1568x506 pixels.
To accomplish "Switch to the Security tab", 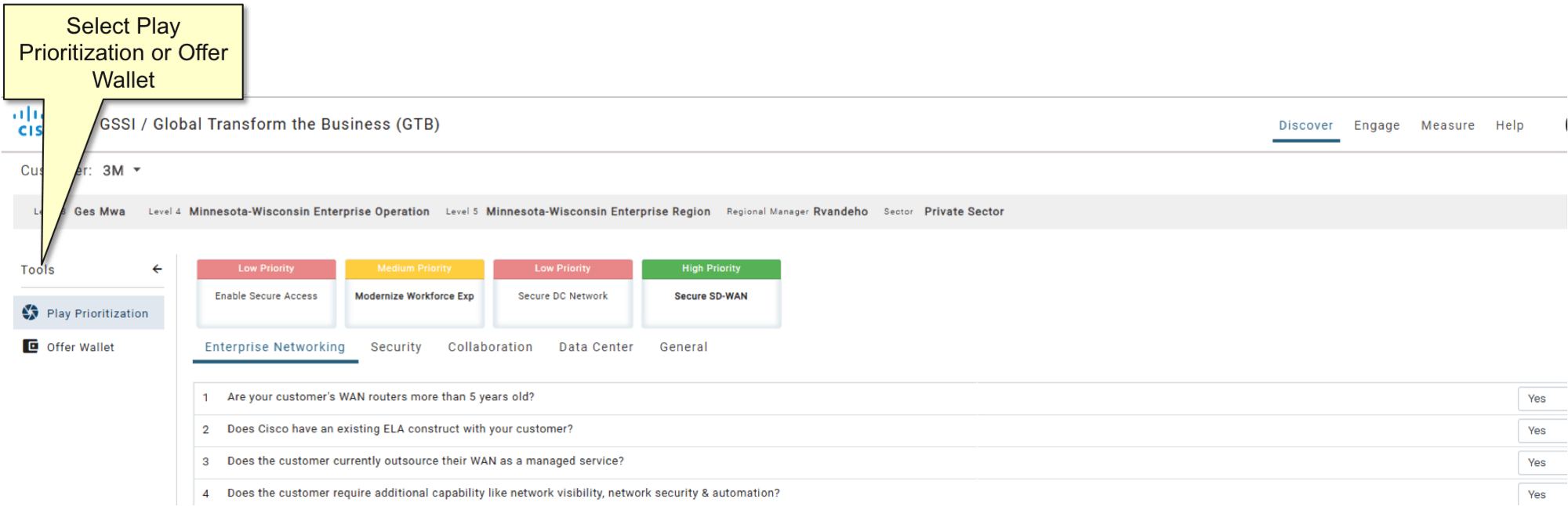I will point(396,347).
